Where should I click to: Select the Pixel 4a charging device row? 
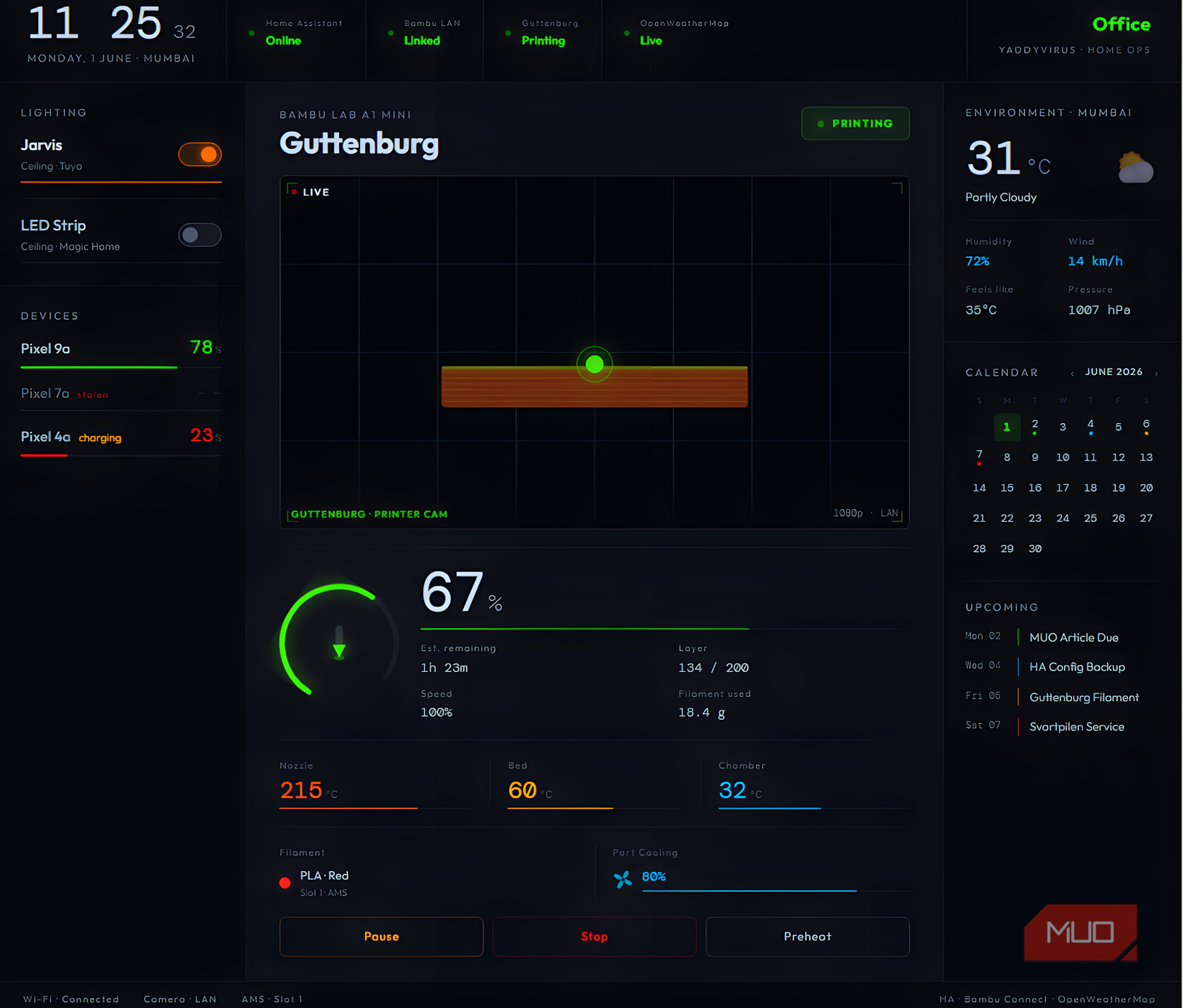(121, 439)
